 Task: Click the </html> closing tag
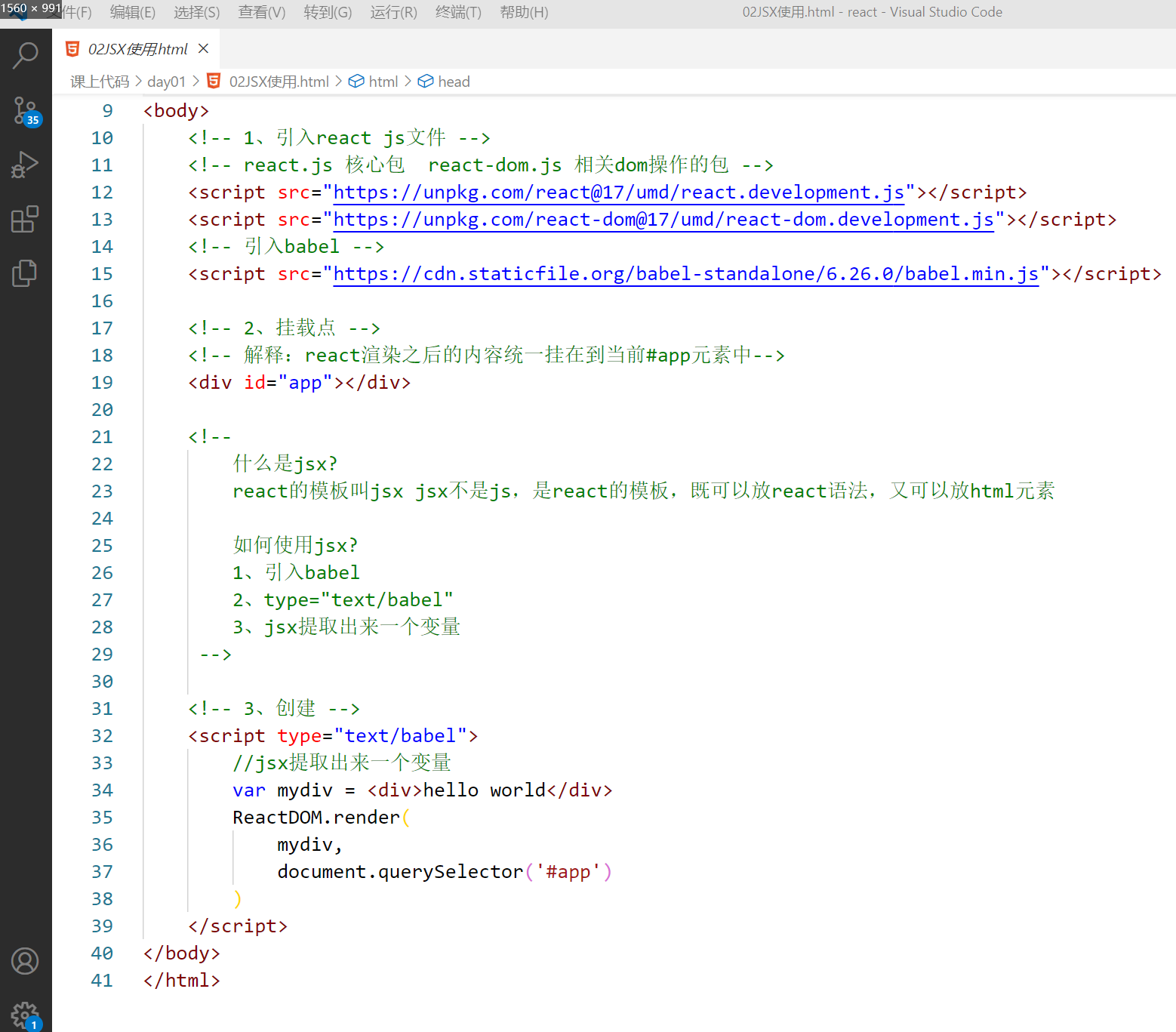point(182,981)
